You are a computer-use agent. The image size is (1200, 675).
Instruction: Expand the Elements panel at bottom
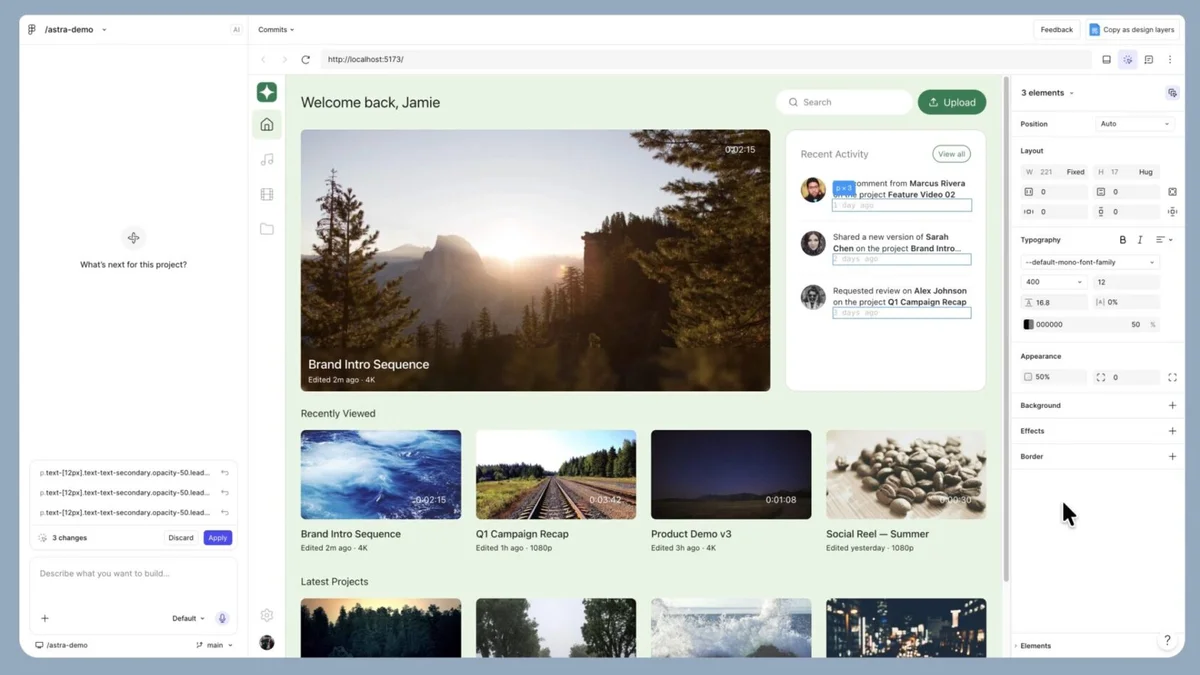1033,646
